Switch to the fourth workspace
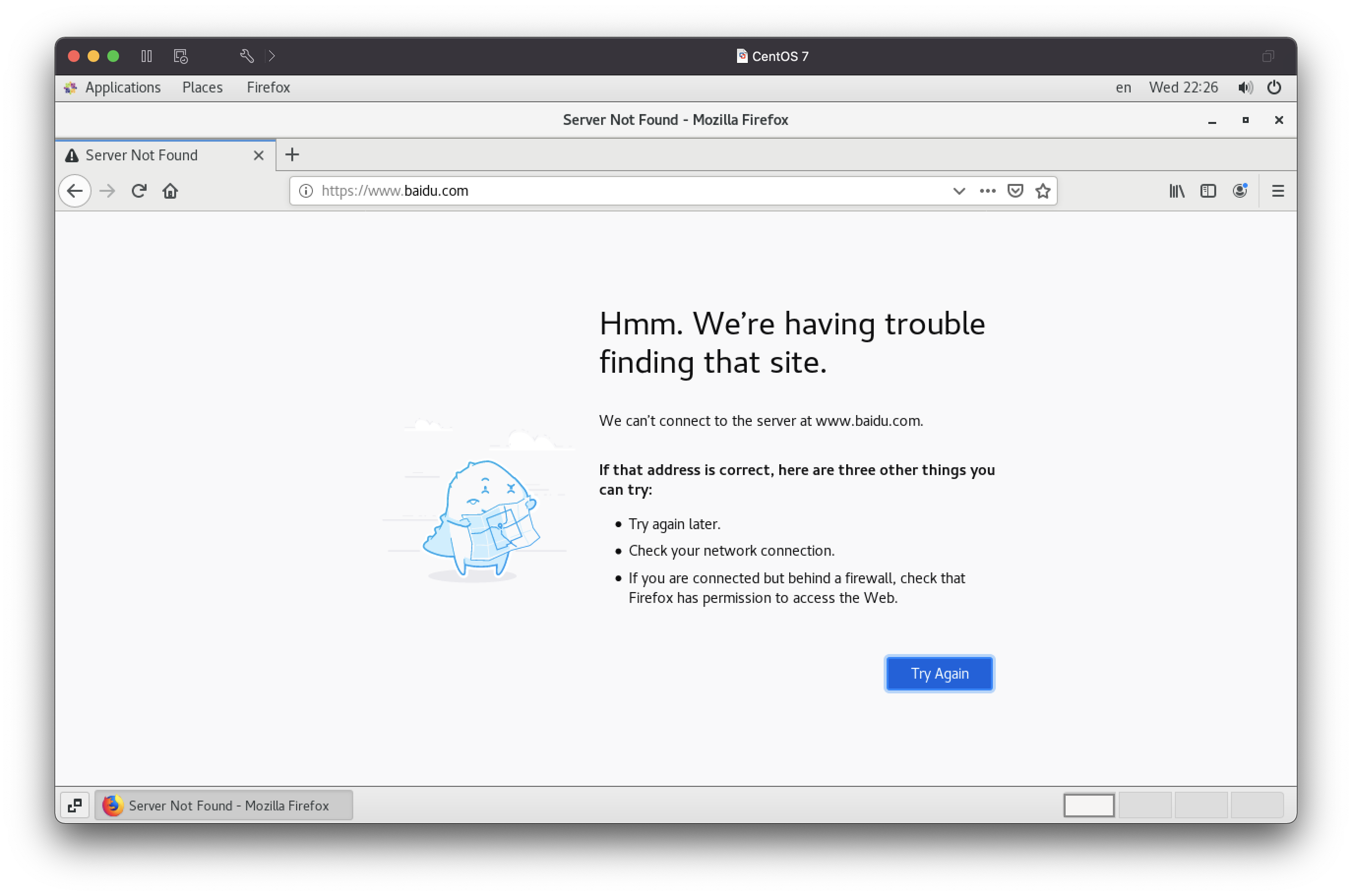The image size is (1352, 896). click(x=1257, y=805)
